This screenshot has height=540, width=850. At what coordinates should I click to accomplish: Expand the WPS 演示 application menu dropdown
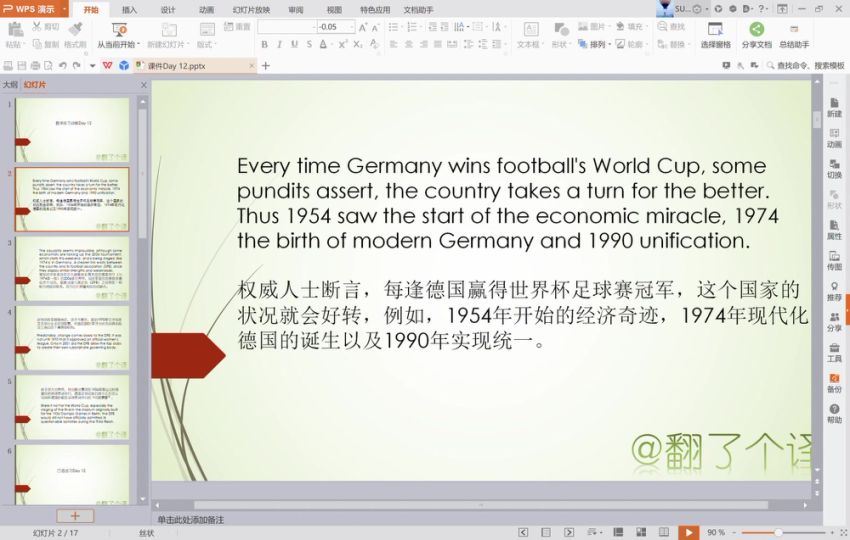pos(65,9)
